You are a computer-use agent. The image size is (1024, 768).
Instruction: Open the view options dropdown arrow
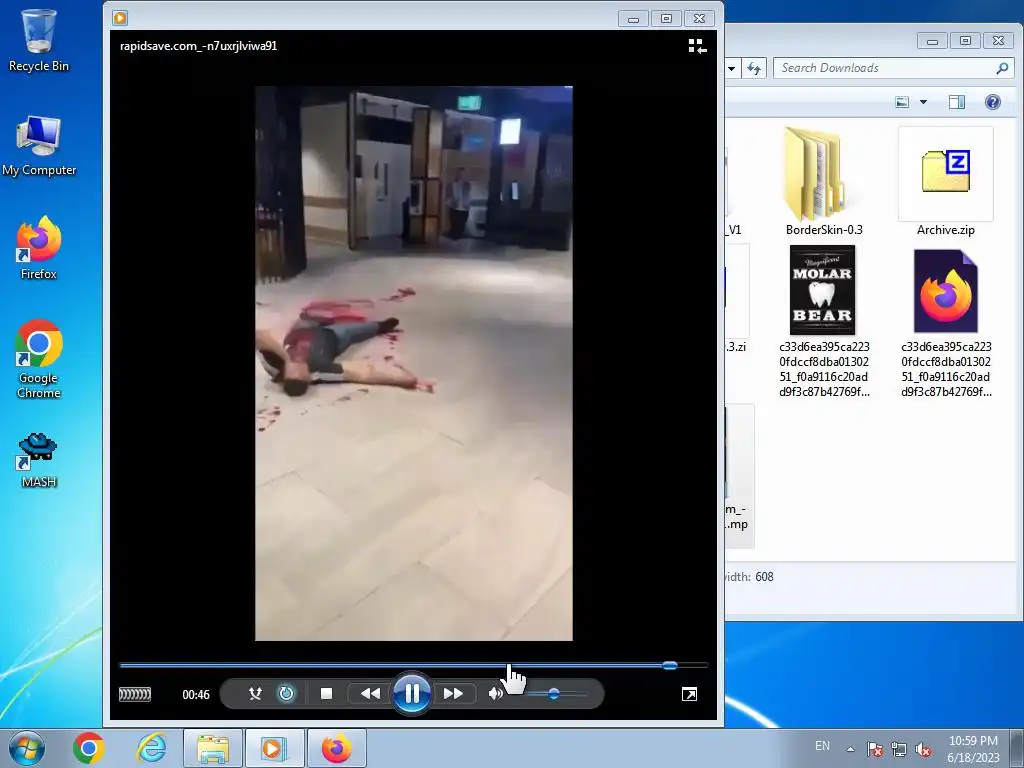923,102
